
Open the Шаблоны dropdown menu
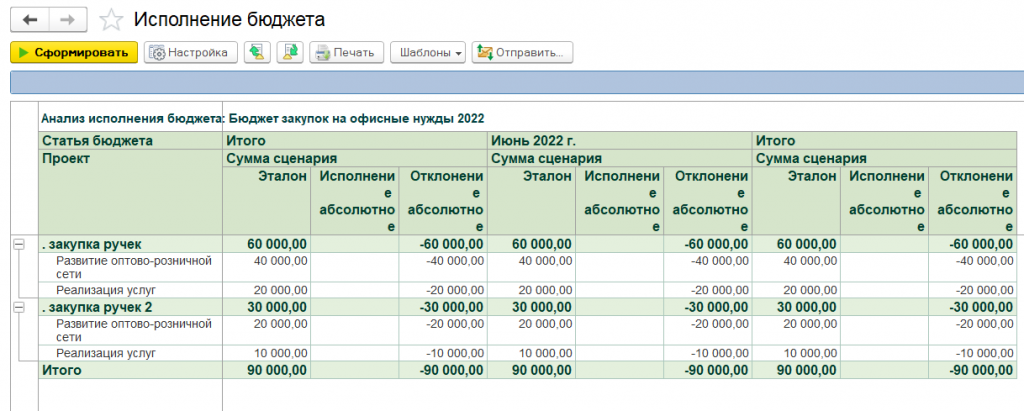(x=427, y=53)
